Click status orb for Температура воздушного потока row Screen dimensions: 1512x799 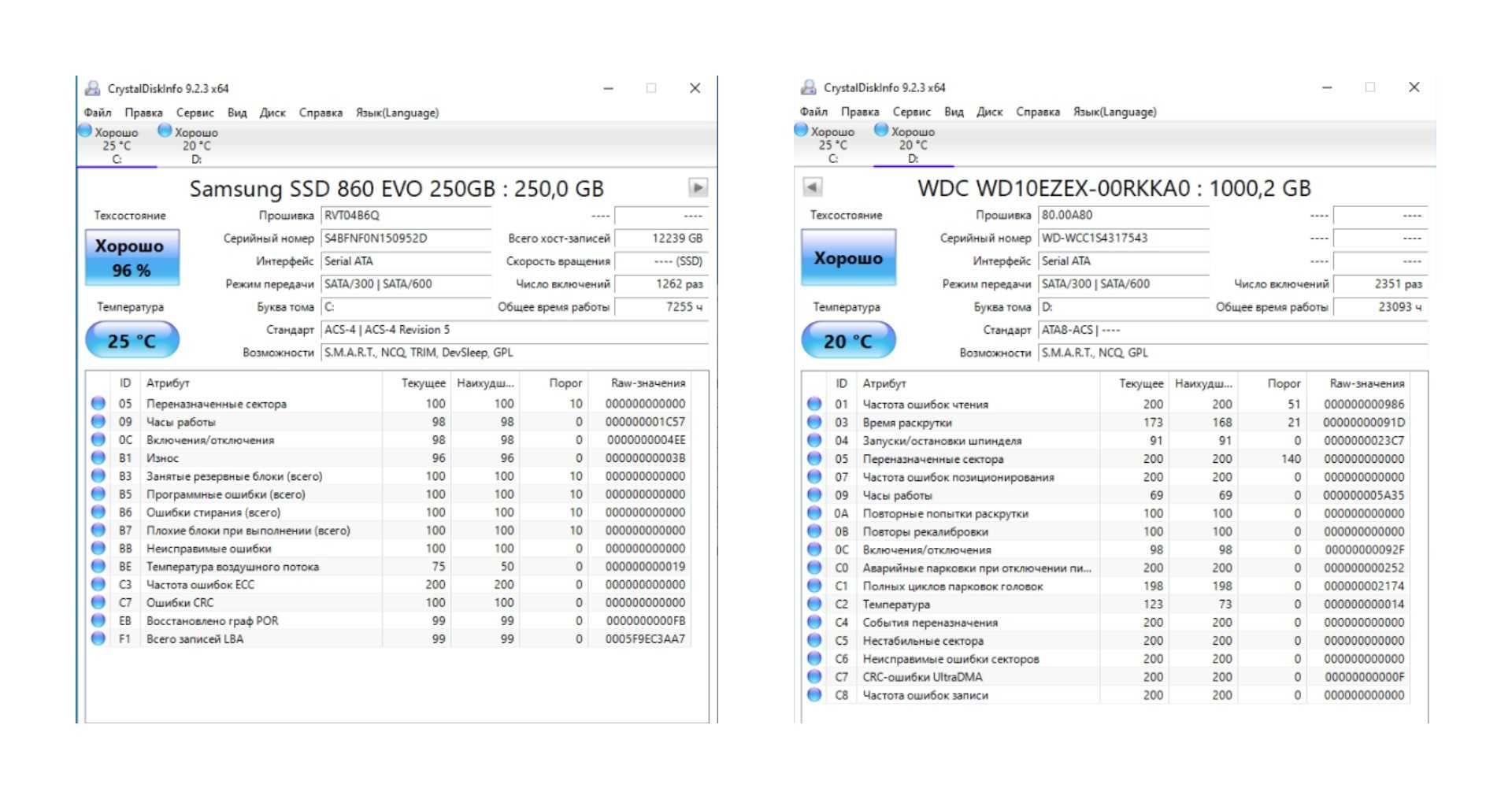(98, 566)
